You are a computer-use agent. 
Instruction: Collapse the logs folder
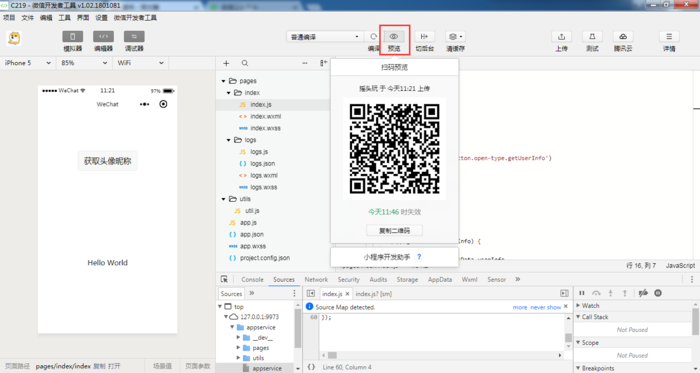click(x=229, y=140)
